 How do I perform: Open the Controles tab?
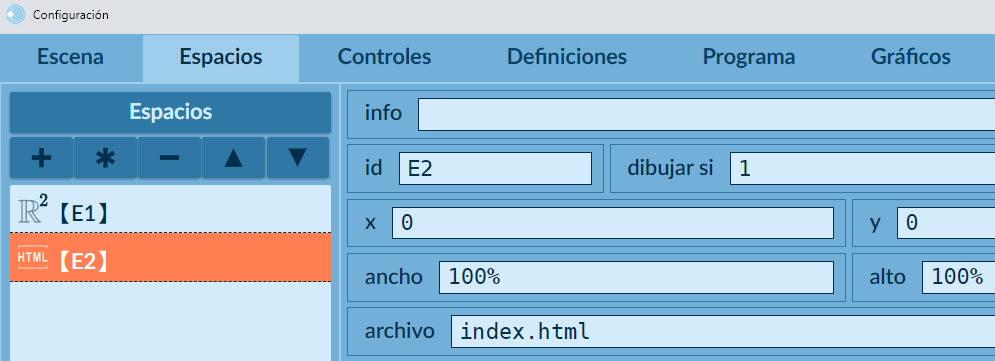coord(384,57)
